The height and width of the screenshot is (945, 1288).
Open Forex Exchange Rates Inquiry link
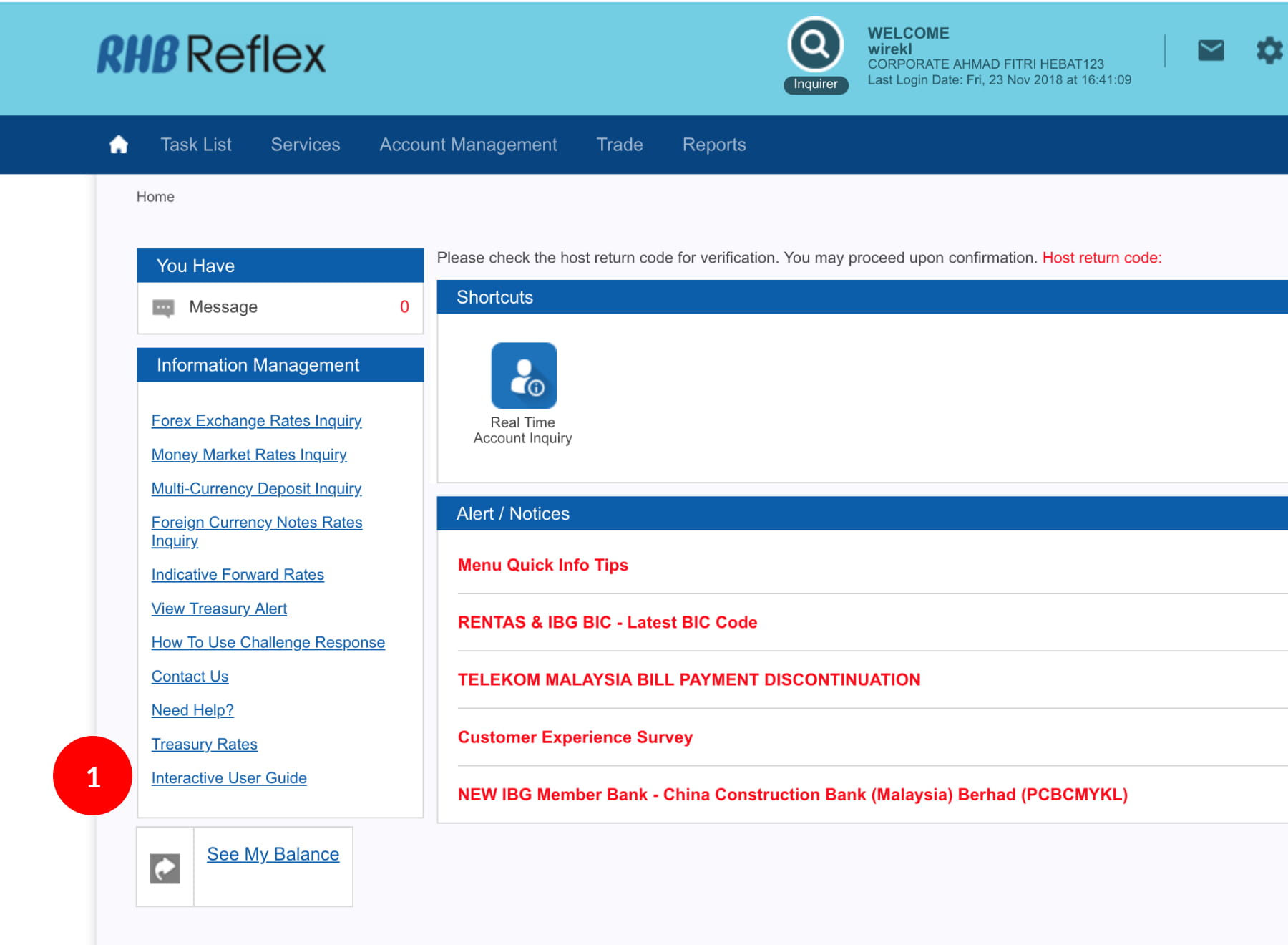(256, 421)
